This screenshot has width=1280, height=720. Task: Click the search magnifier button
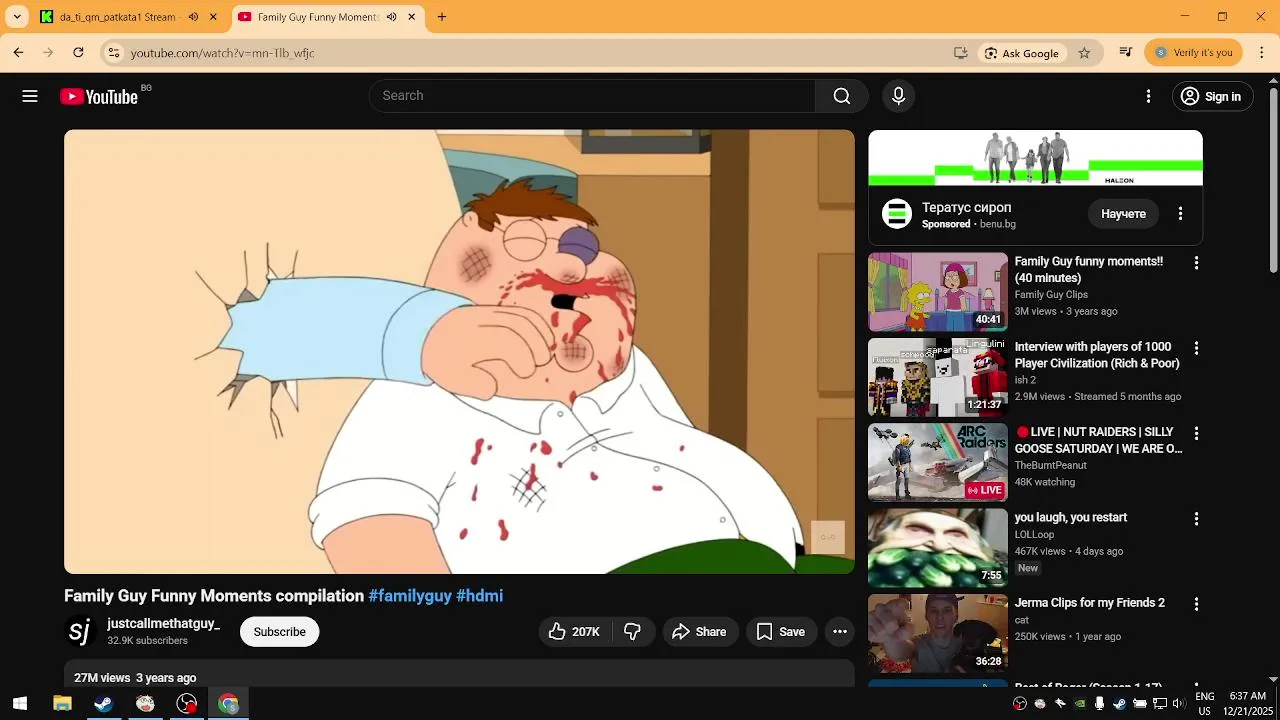click(x=842, y=96)
